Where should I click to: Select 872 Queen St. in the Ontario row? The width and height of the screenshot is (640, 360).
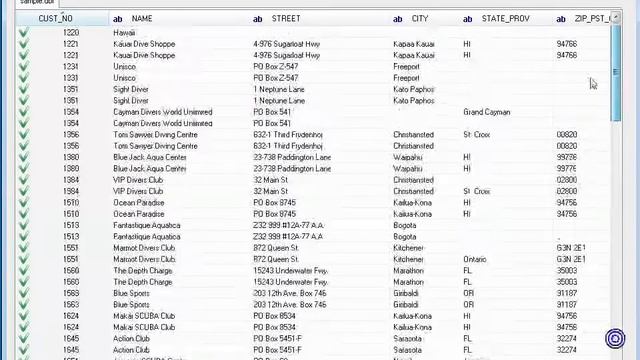click(x=276, y=259)
